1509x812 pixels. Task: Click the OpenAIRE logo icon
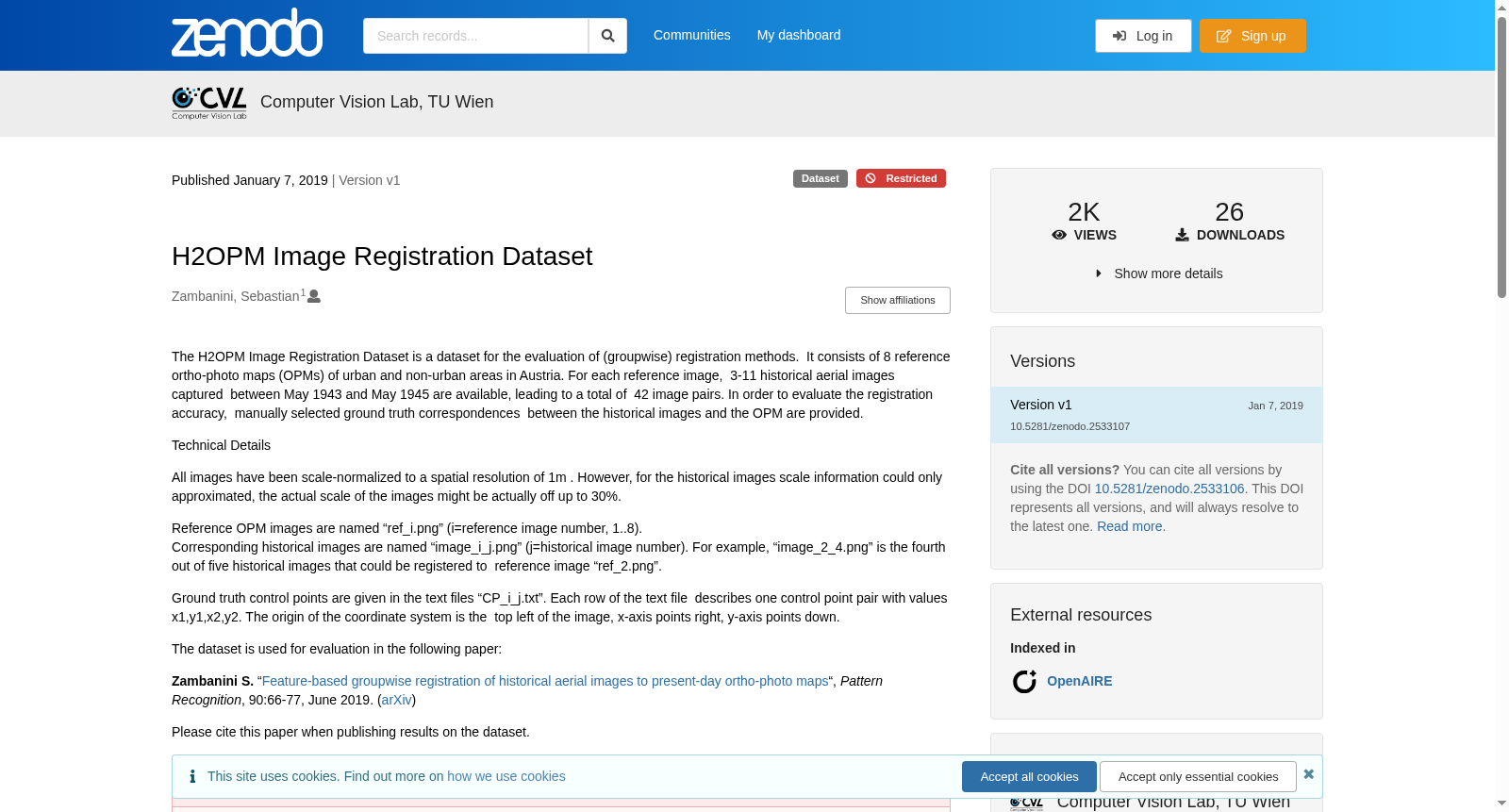[1024, 681]
